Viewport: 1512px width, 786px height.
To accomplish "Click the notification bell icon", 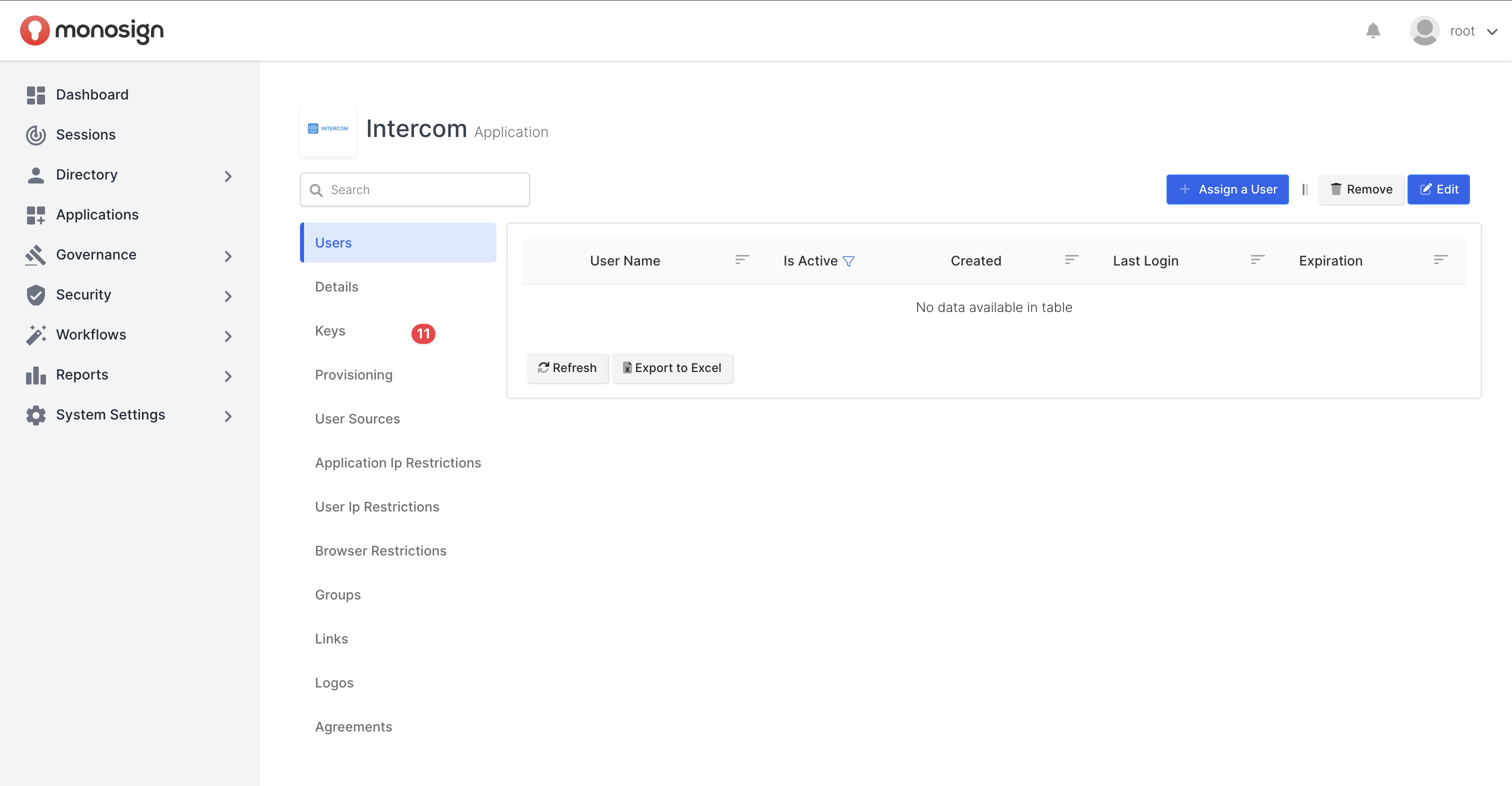I will pos(1372,30).
